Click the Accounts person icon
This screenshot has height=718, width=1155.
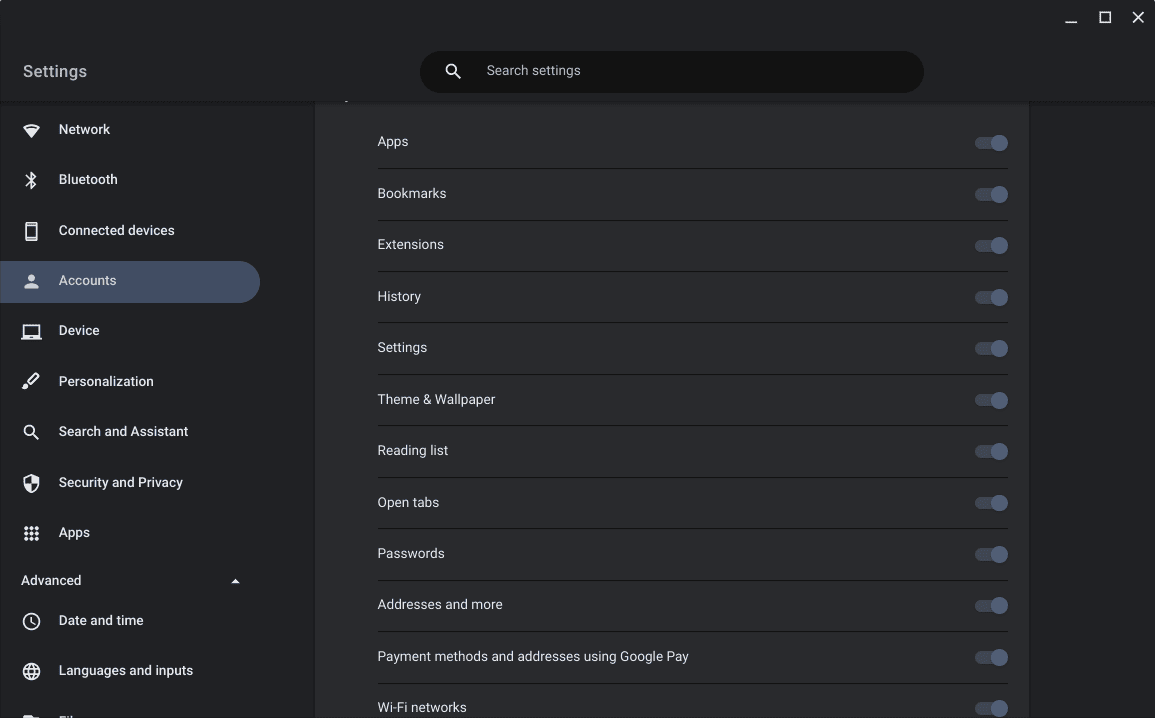coord(31,281)
